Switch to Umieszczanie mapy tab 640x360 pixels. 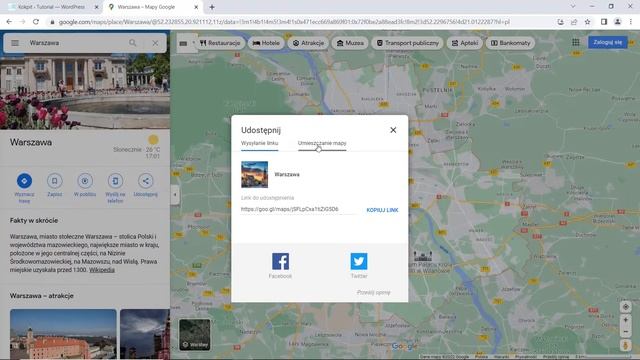pyautogui.click(x=322, y=143)
